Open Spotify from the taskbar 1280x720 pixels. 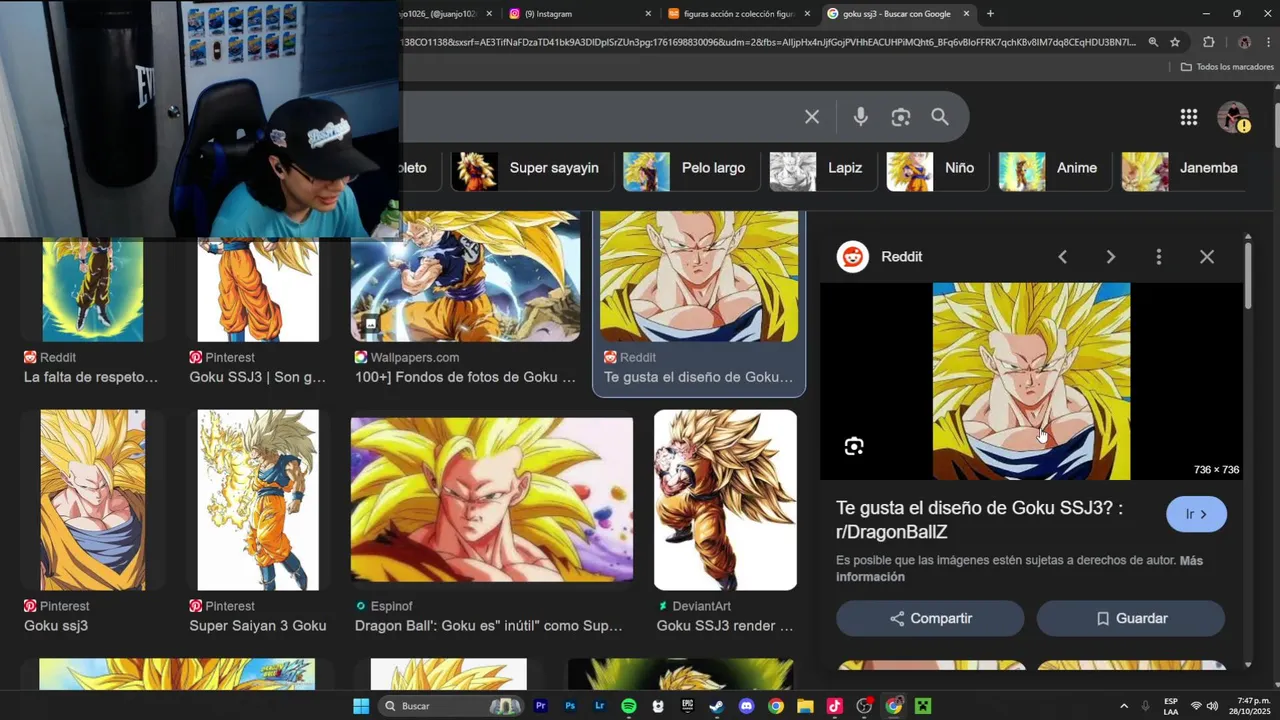tap(629, 706)
